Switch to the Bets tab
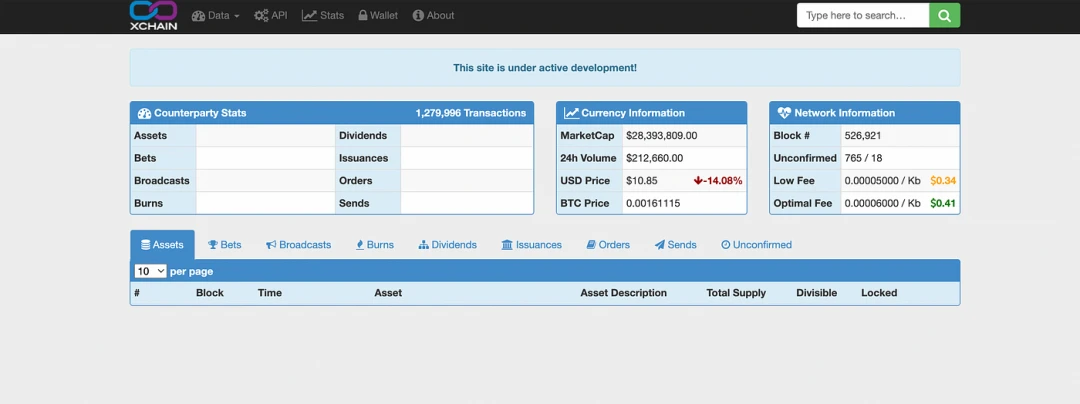The height and width of the screenshot is (404, 1080). coord(224,245)
